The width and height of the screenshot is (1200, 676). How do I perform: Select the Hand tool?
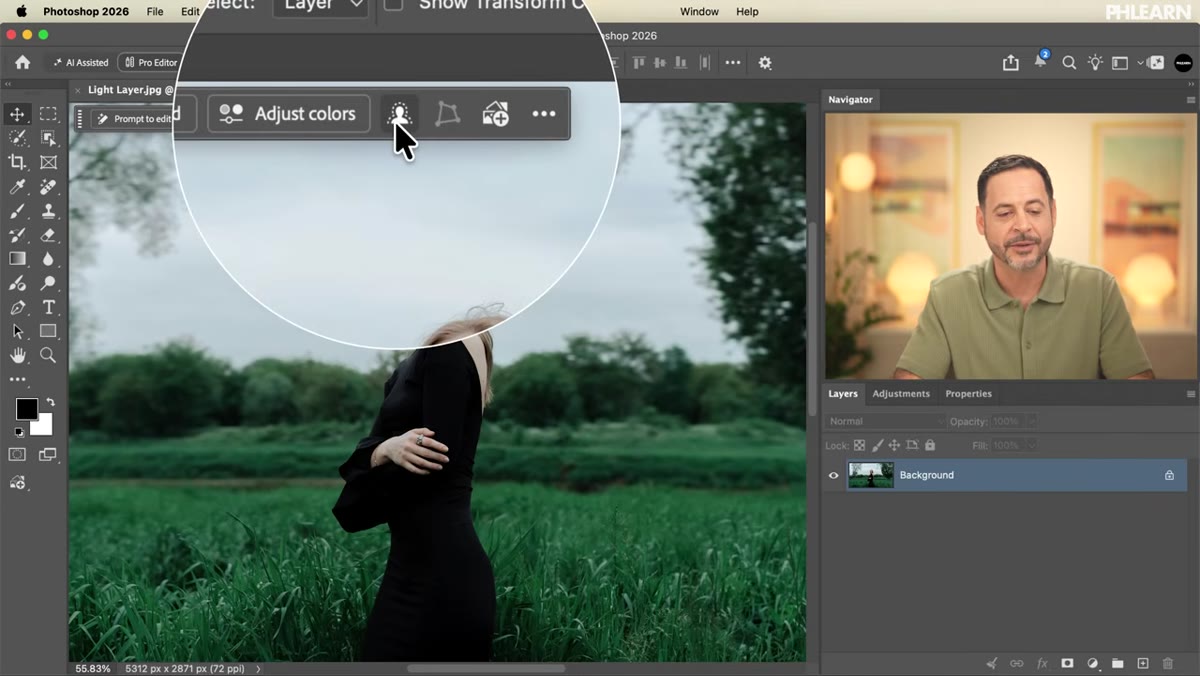pos(17,355)
